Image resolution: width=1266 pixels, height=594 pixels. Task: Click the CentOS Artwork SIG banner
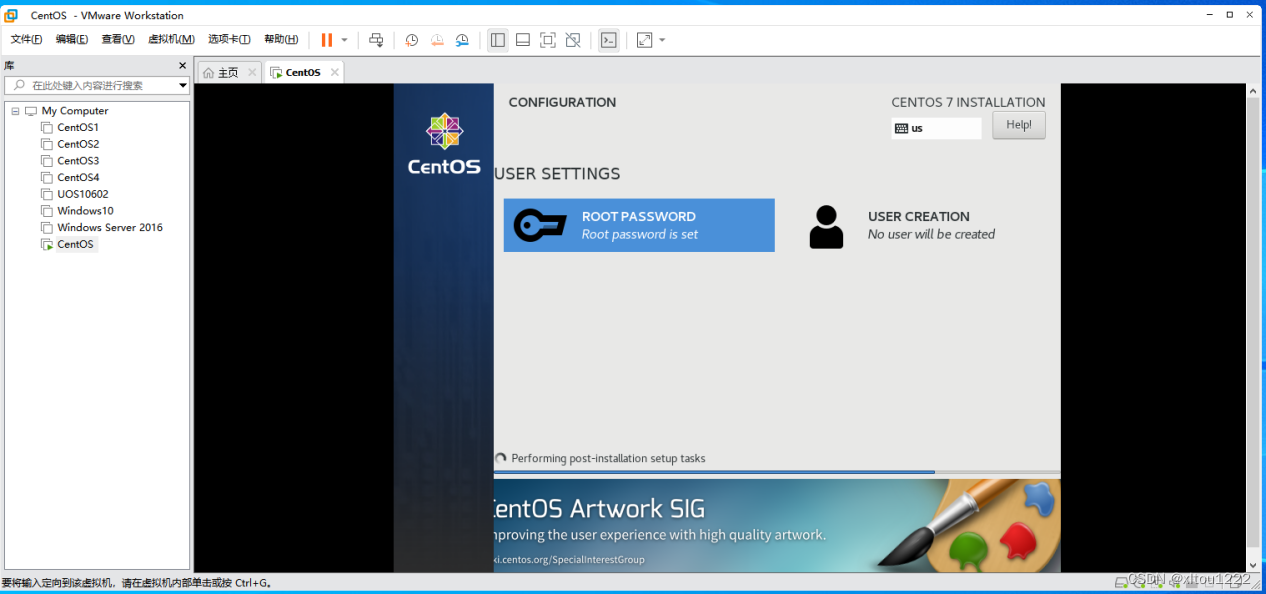[x=777, y=525]
